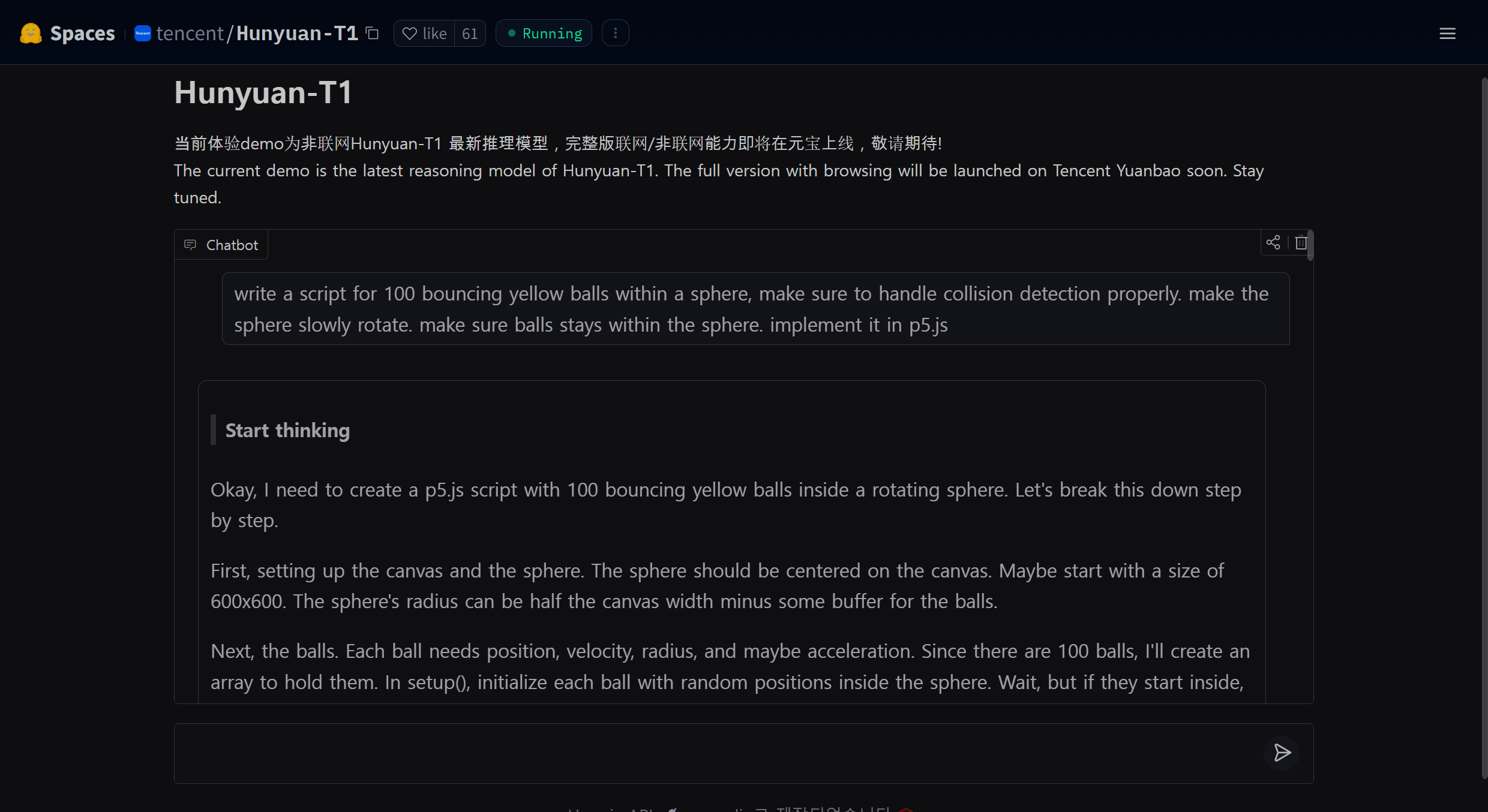The height and width of the screenshot is (812, 1488).
Task: View the 61 likes count
Action: pos(470,33)
